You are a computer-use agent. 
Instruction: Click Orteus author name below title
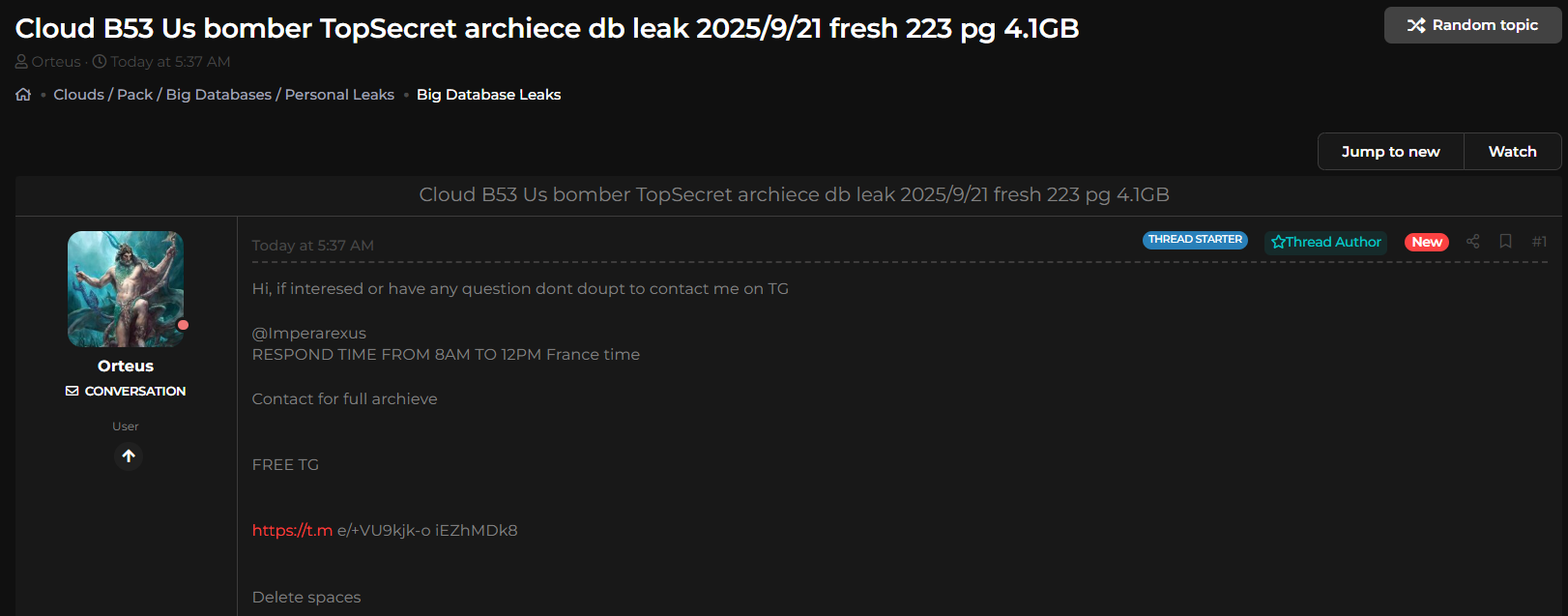click(56, 62)
